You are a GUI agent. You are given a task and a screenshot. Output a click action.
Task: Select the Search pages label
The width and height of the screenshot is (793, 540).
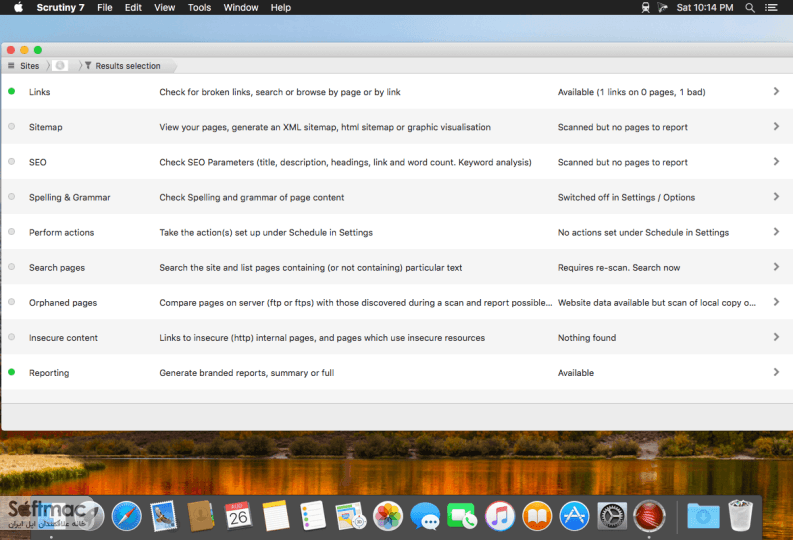click(57, 267)
